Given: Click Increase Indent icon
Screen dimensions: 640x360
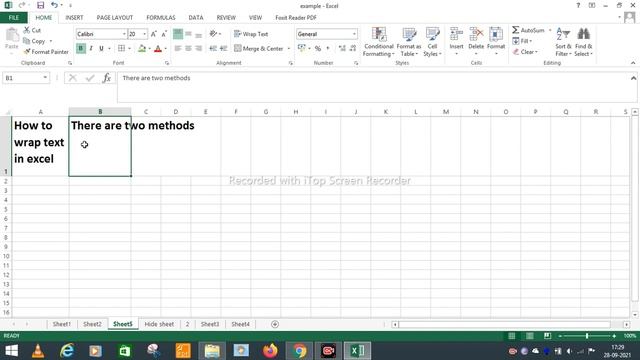Looking at the screenshot, I should click(223, 49).
